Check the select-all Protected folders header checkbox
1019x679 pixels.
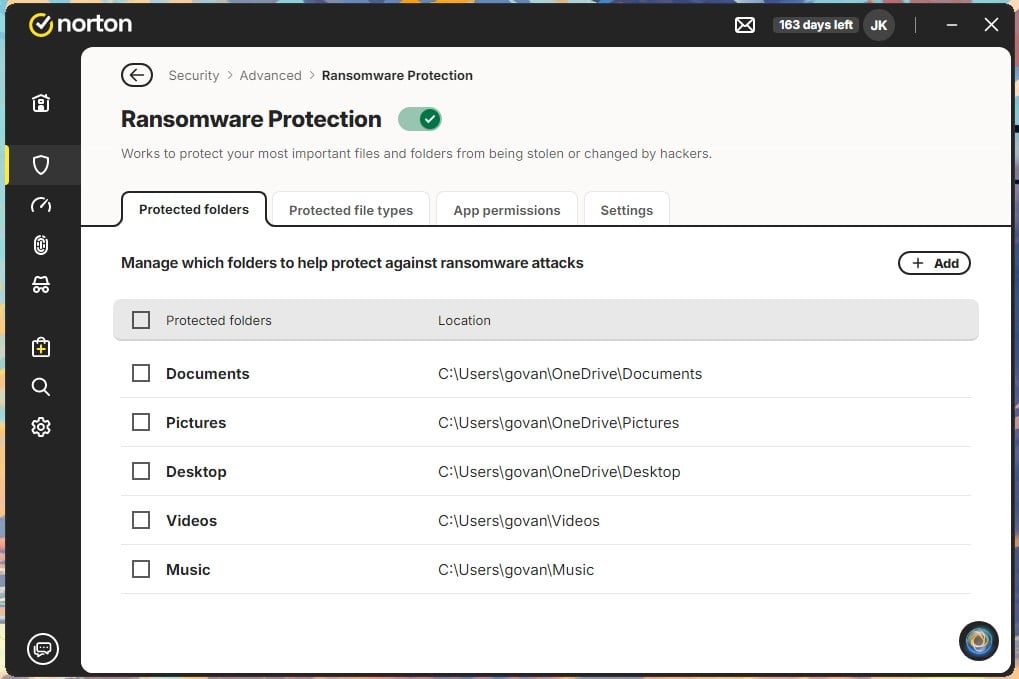click(x=141, y=320)
